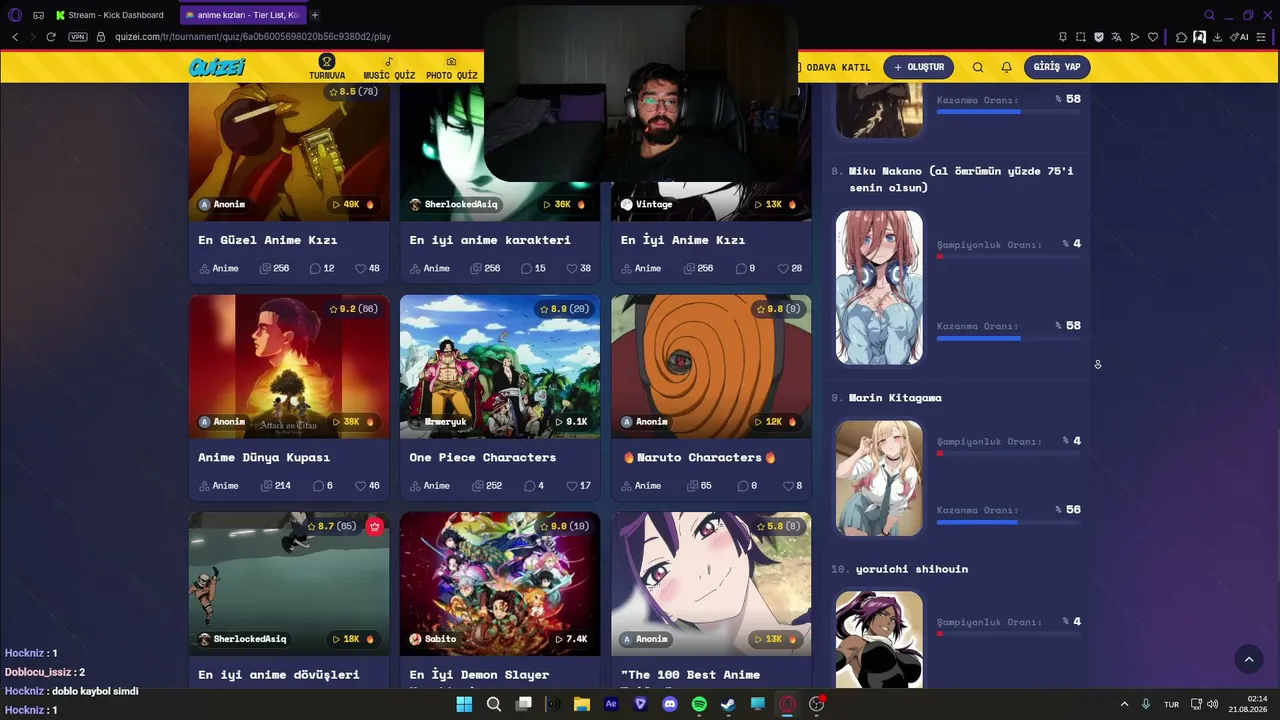Click the pin icon in the address bar

click(1063, 37)
